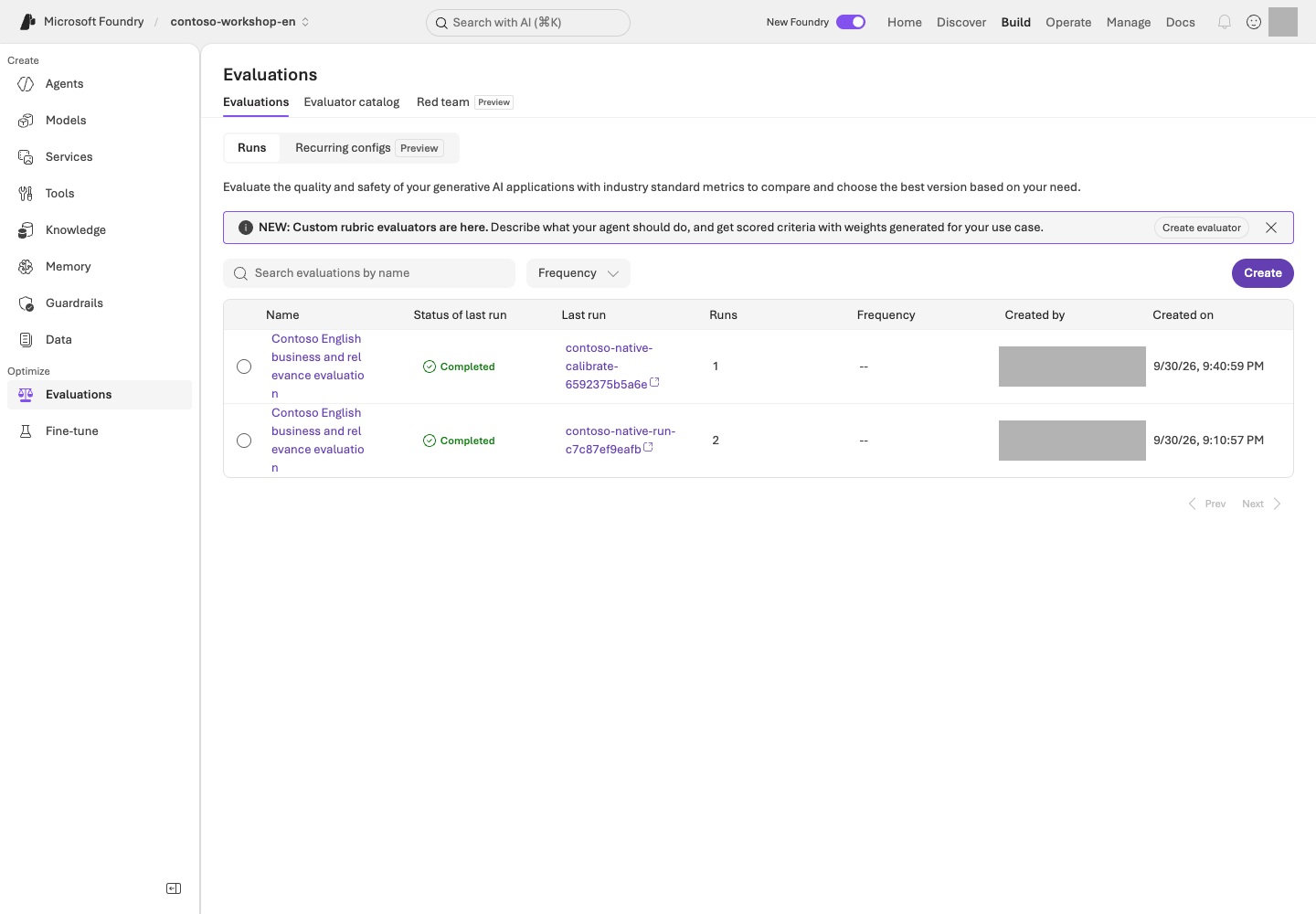This screenshot has height=914, width=1316.
Task: Open the contoso-native-calibrate-6592375b5a6e run
Action: [609, 367]
